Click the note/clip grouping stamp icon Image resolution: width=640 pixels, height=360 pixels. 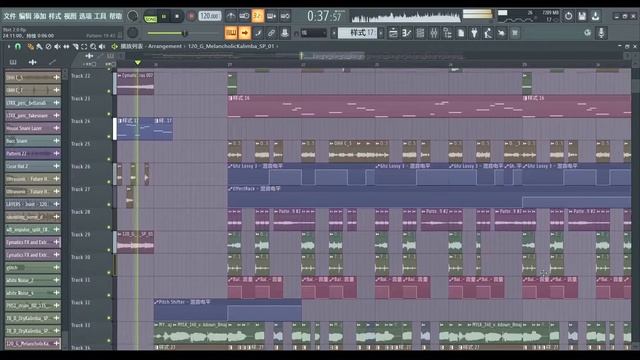[x=285, y=33]
